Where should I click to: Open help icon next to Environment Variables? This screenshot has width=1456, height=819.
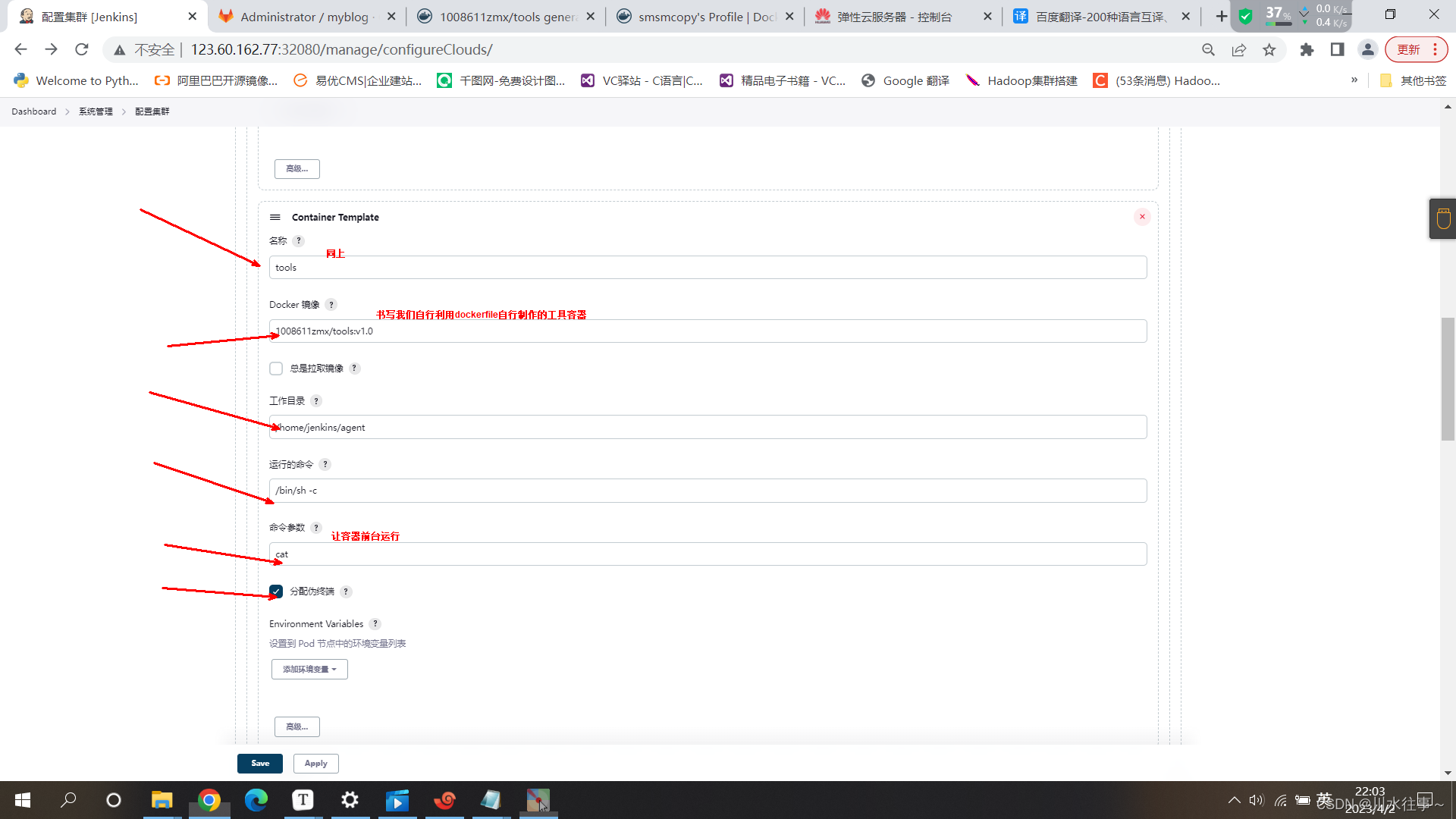[x=375, y=624]
